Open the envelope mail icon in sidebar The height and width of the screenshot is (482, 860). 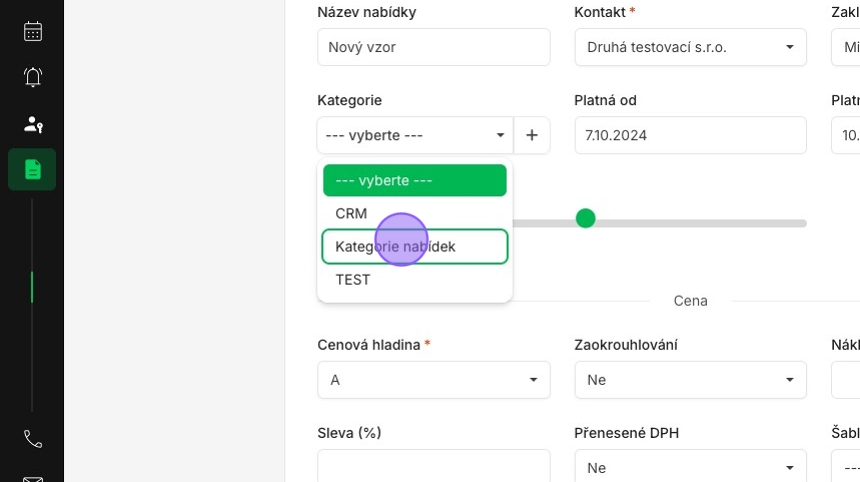[x=33, y=479]
